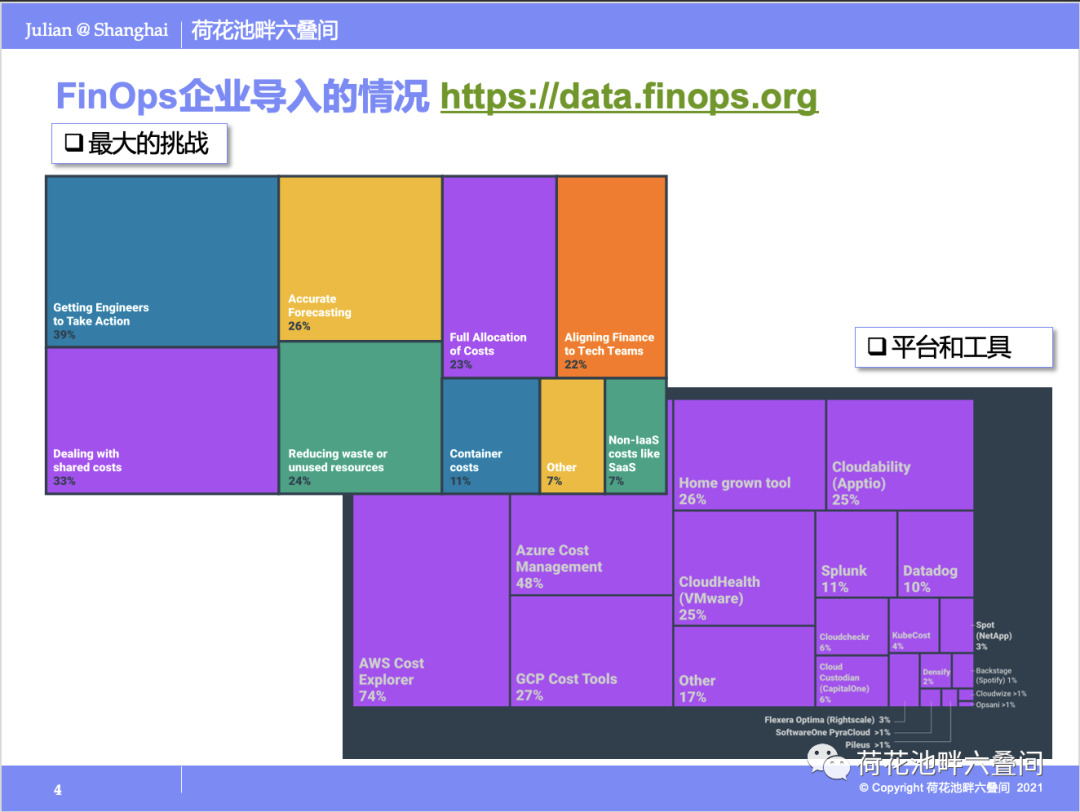
Task: Select the 'Julian @ Shanghai' header text
Action: [x=96, y=30]
